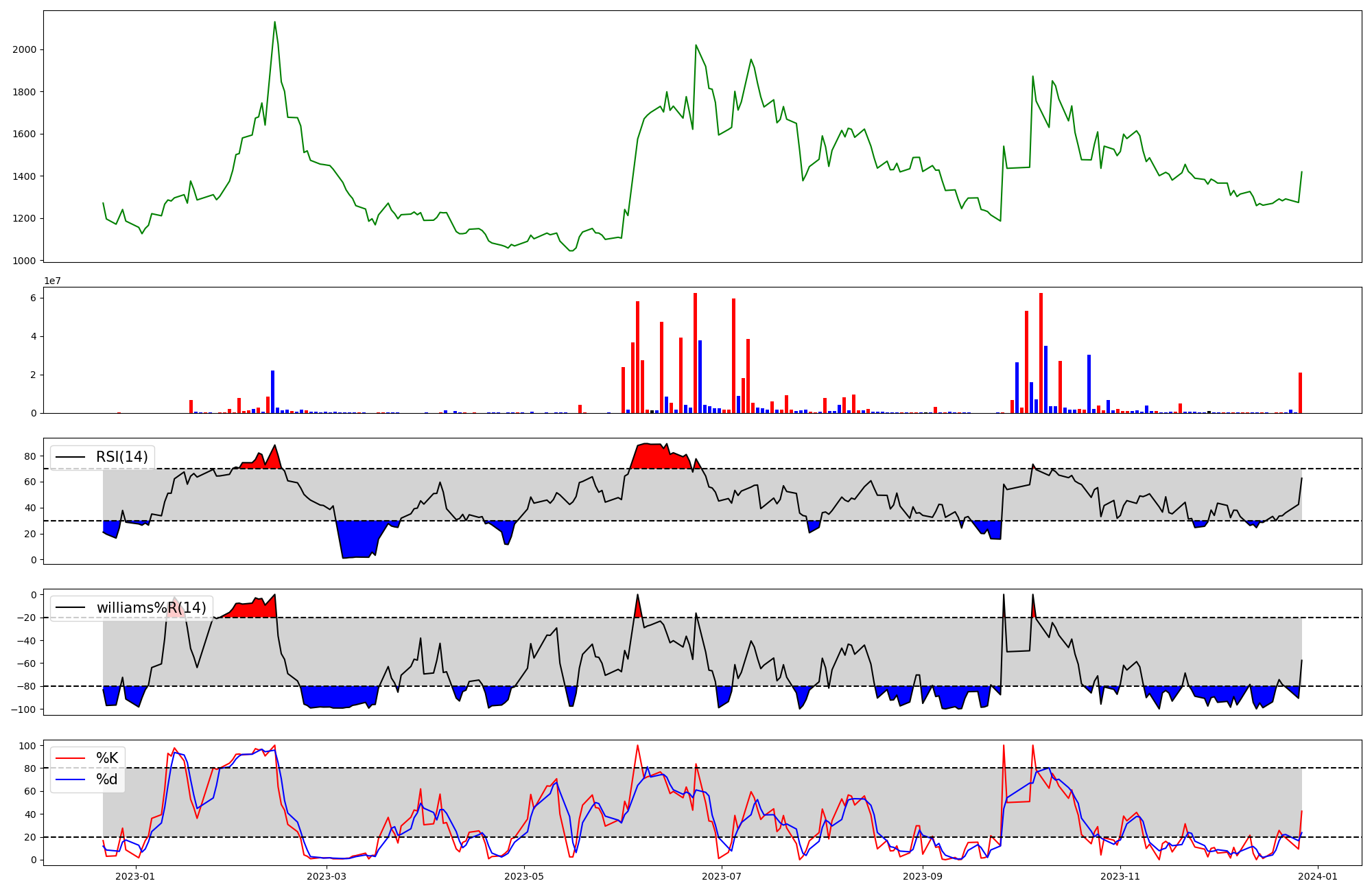1372x892 pixels.
Task: Click the tallest blue volume bar
Action: [x=700, y=376]
